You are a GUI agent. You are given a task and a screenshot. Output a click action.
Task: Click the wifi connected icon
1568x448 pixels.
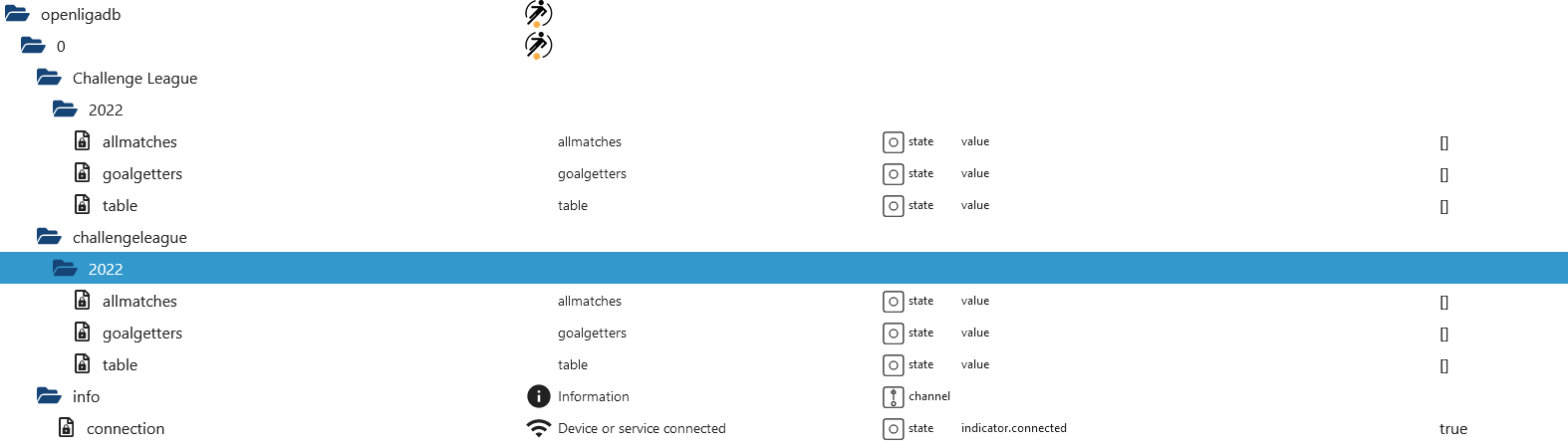click(x=538, y=428)
